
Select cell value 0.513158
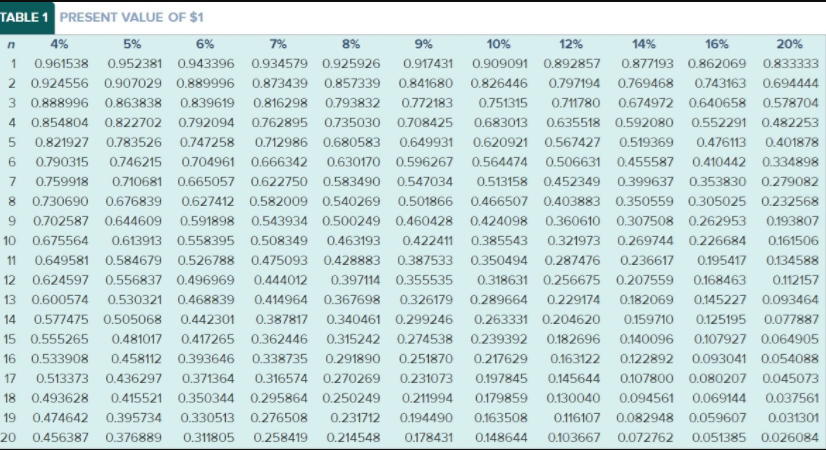(502, 182)
